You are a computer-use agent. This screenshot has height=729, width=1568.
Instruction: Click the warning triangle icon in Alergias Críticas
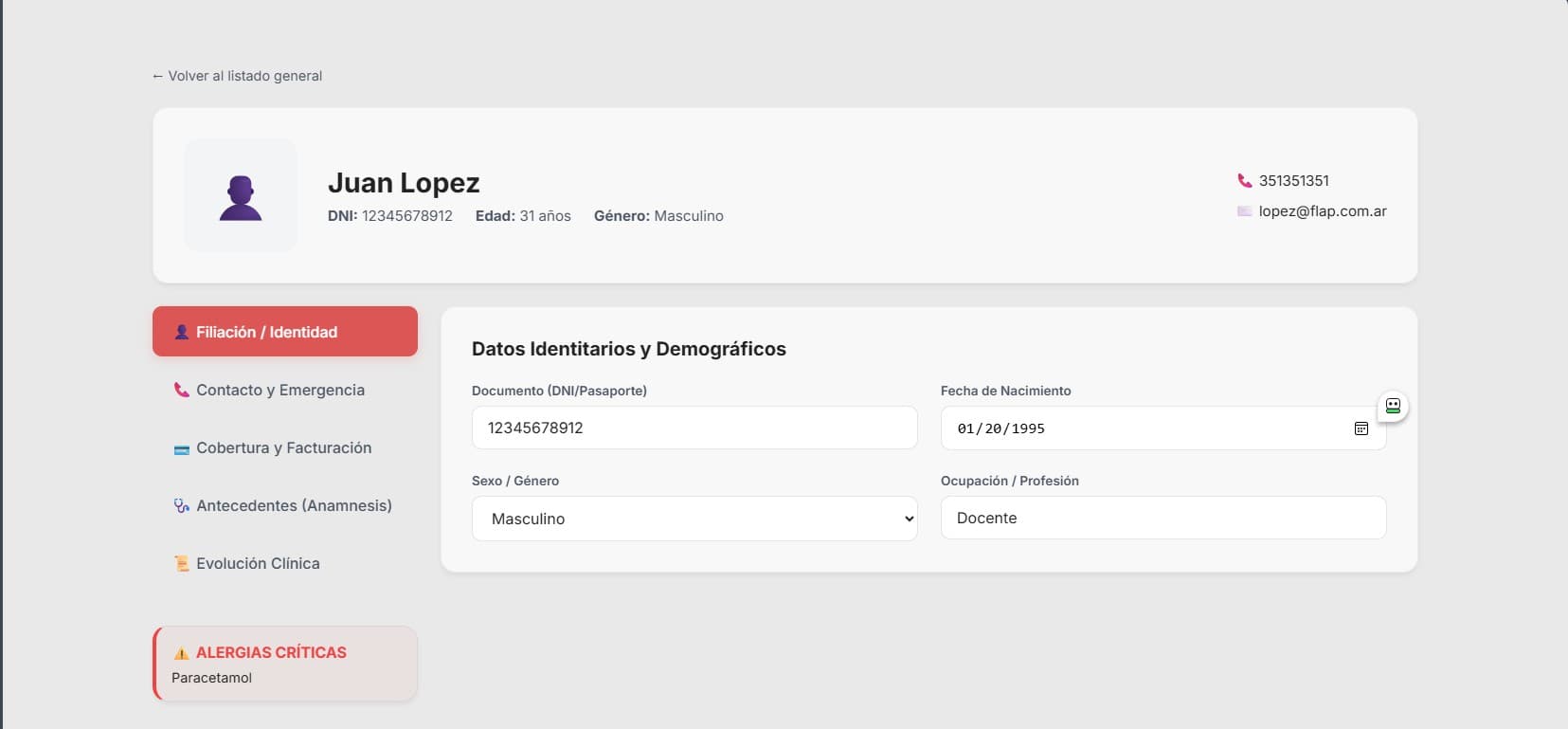click(x=181, y=653)
